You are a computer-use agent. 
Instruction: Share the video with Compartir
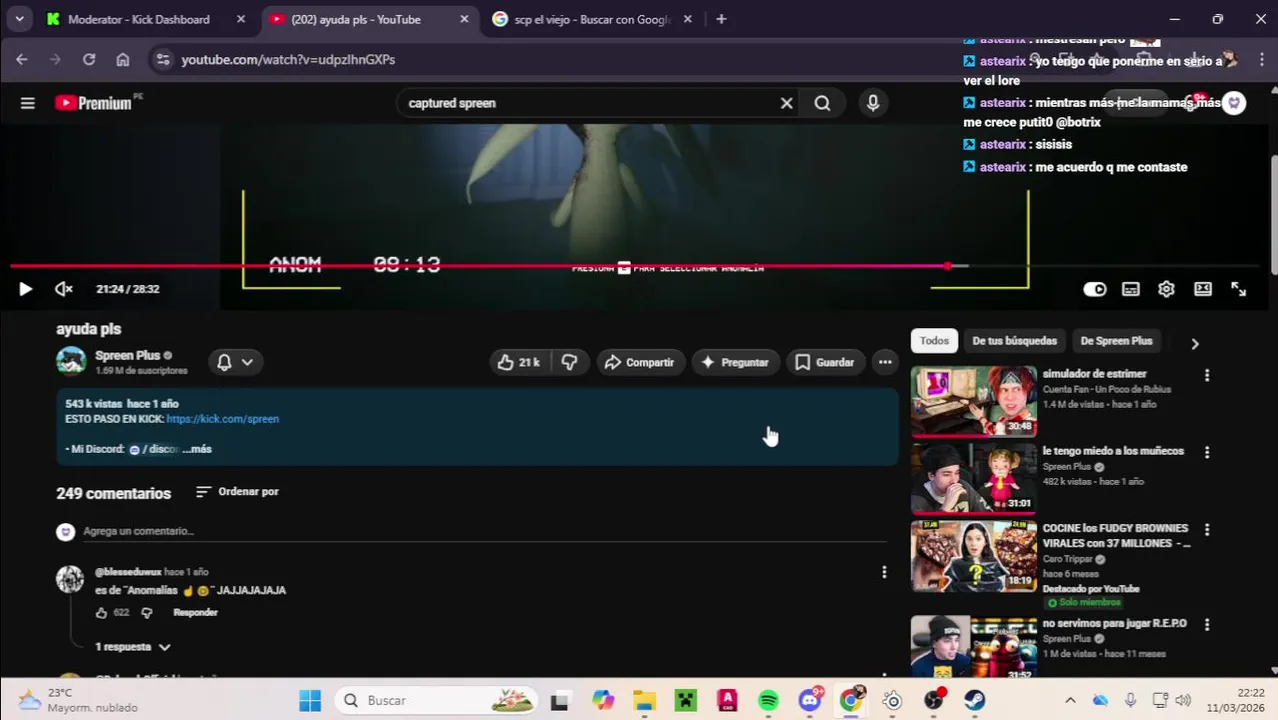(640, 362)
